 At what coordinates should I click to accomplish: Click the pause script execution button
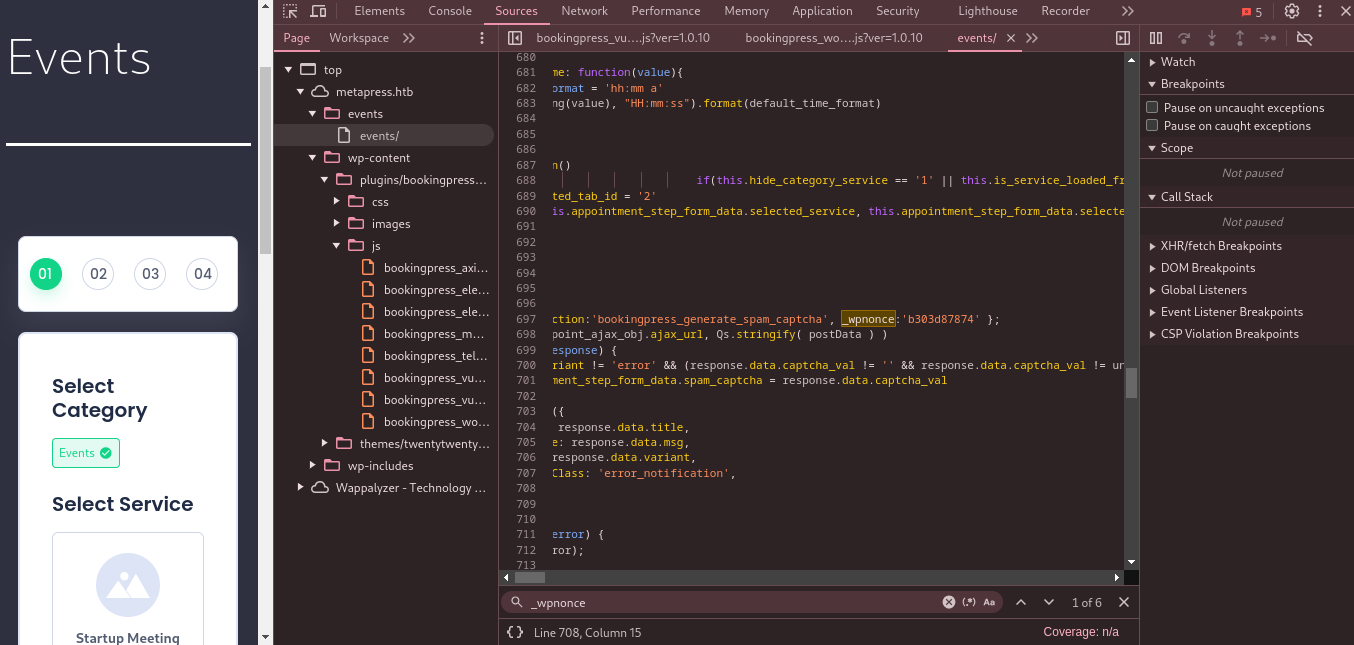[1156, 38]
